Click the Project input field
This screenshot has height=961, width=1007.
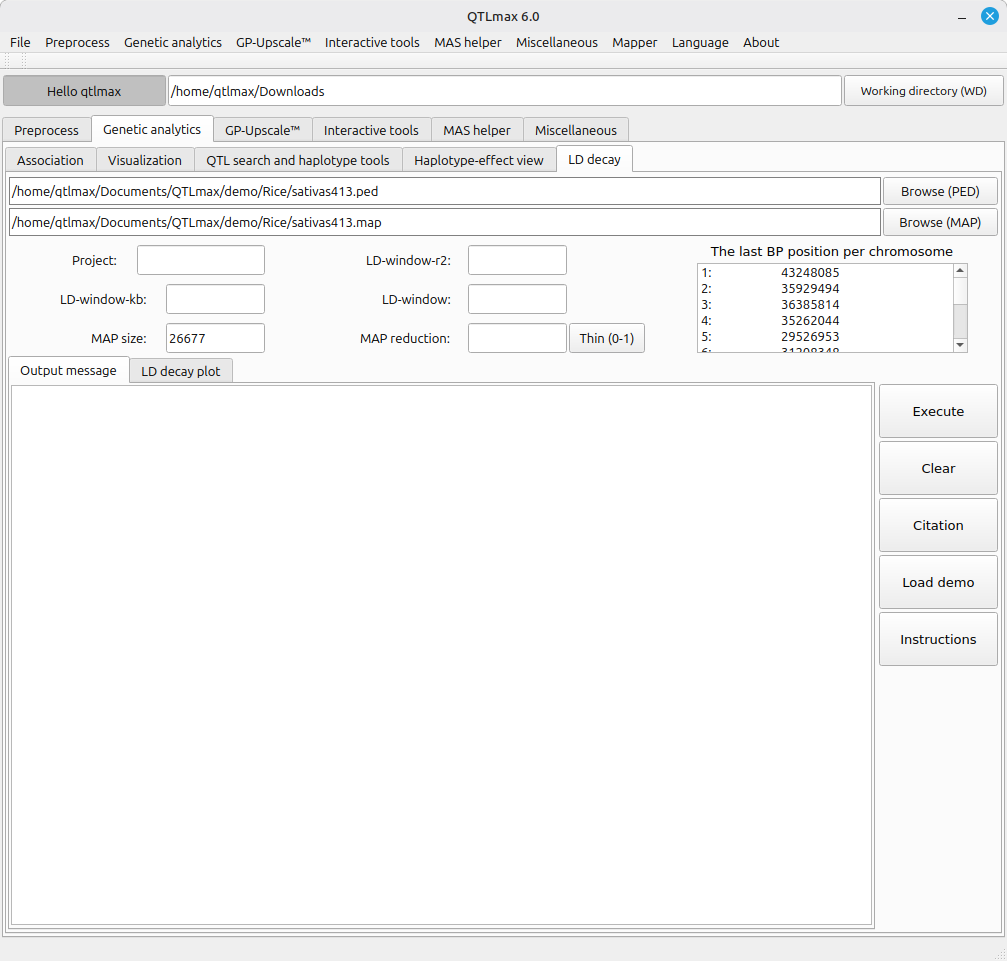(200, 260)
